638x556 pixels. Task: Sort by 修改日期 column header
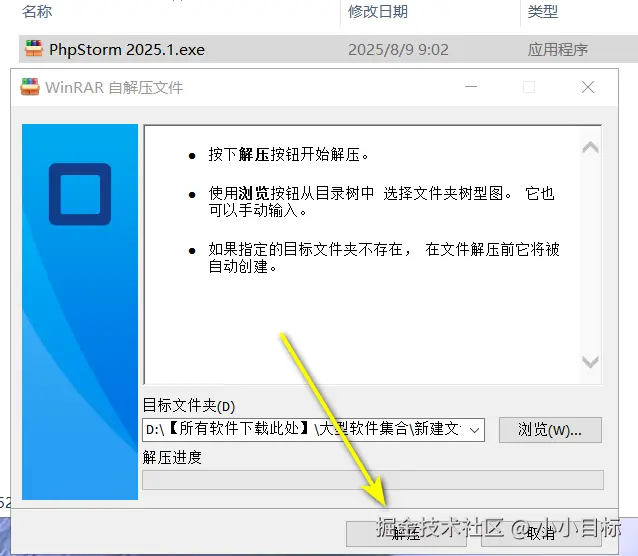click(x=378, y=11)
